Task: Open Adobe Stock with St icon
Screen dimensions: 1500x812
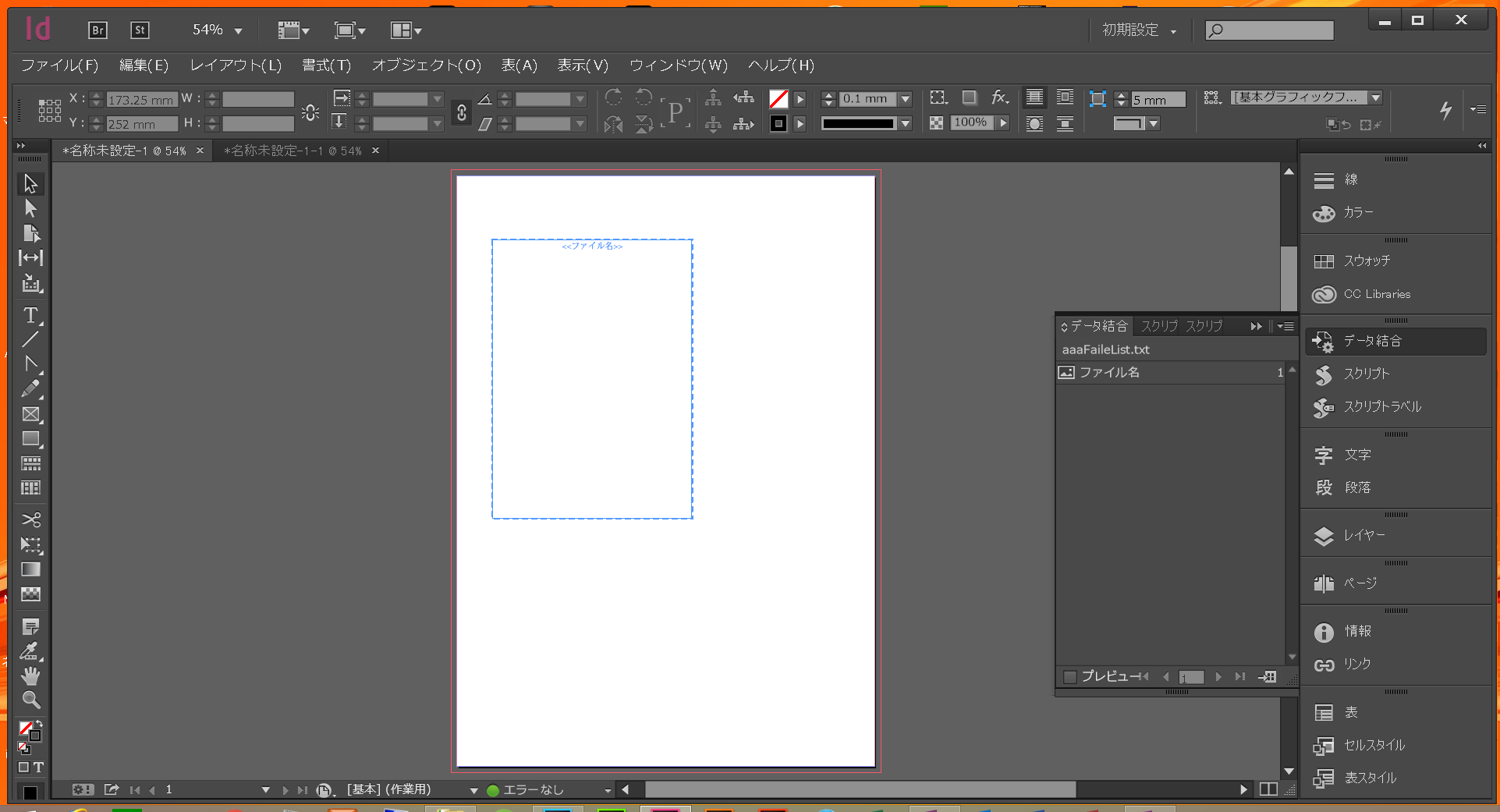Action: [x=140, y=30]
